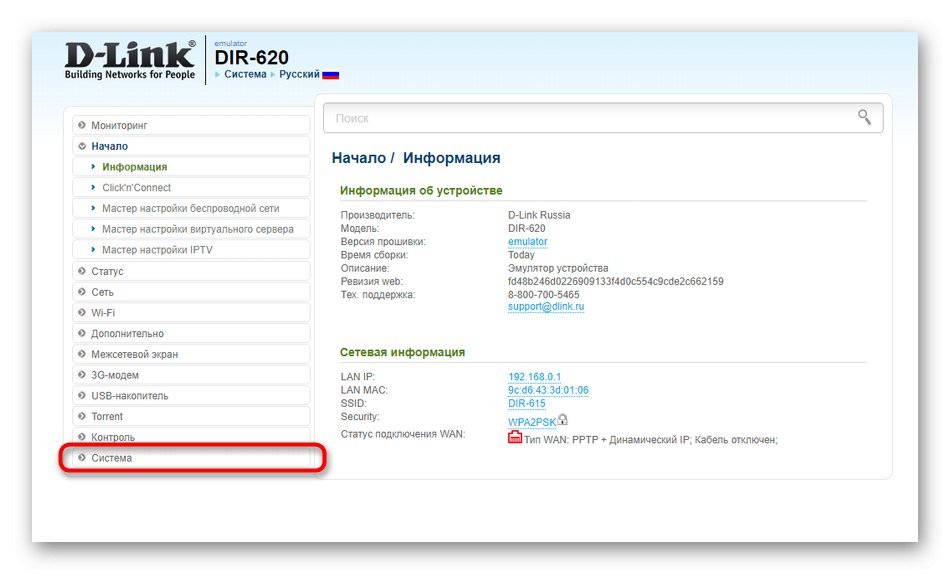The image size is (950, 574).
Task: Click the Начало breadcrumb heading
Action: point(359,158)
